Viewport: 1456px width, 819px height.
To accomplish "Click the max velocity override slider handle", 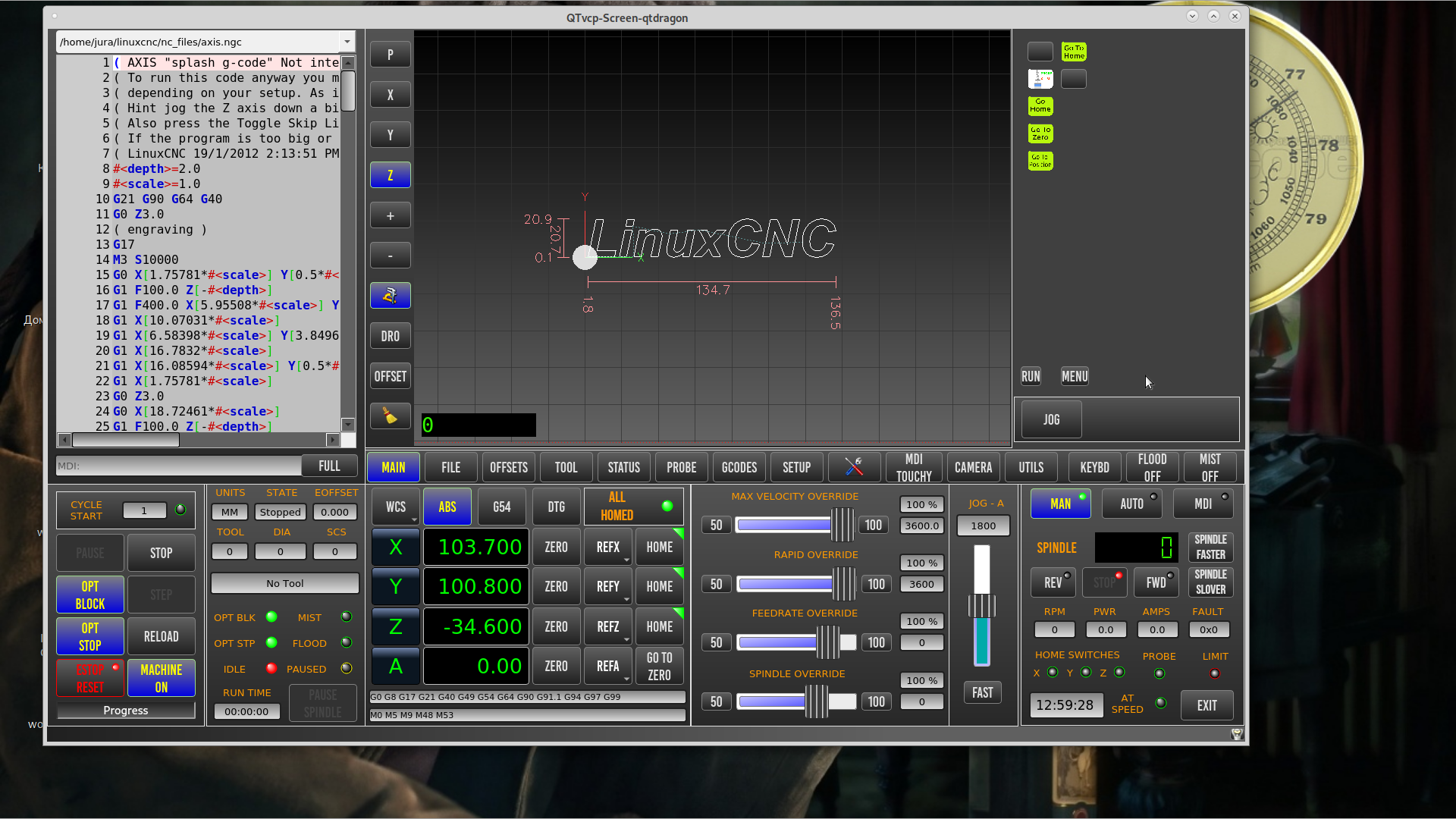I will (x=842, y=525).
